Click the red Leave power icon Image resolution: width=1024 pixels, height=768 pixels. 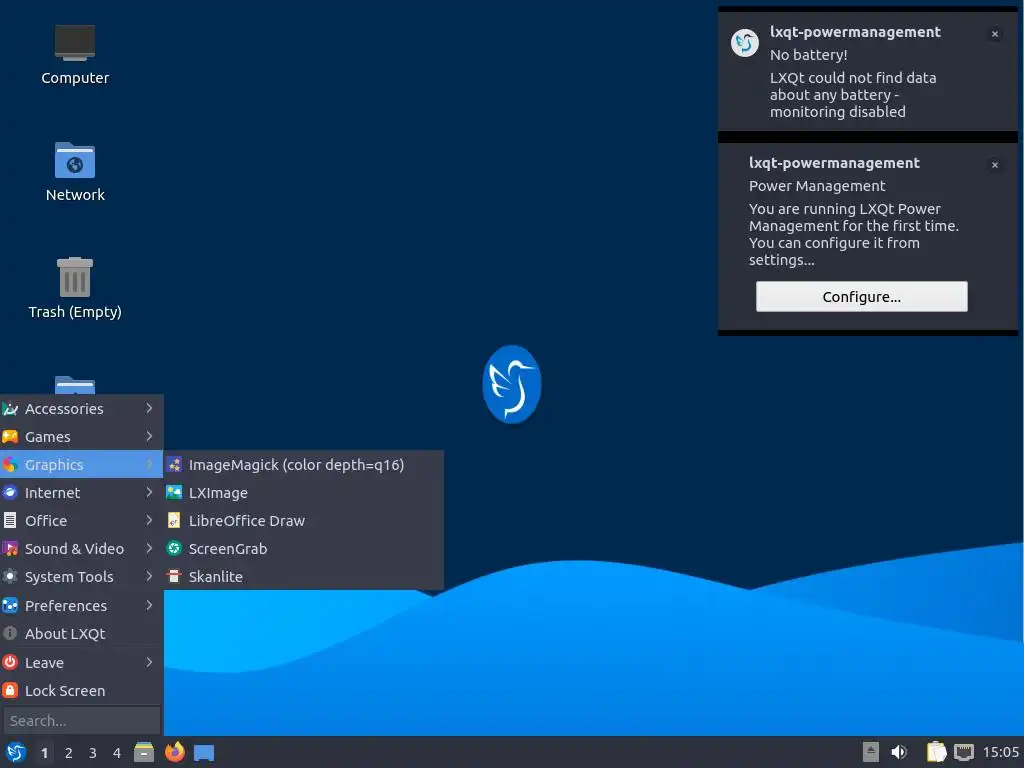point(10,662)
